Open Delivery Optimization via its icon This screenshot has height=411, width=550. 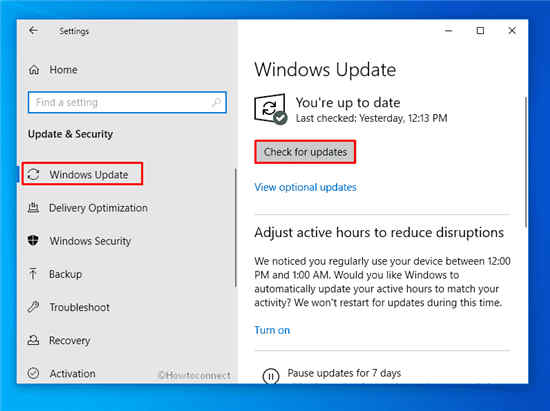click(x=33, y=208)
